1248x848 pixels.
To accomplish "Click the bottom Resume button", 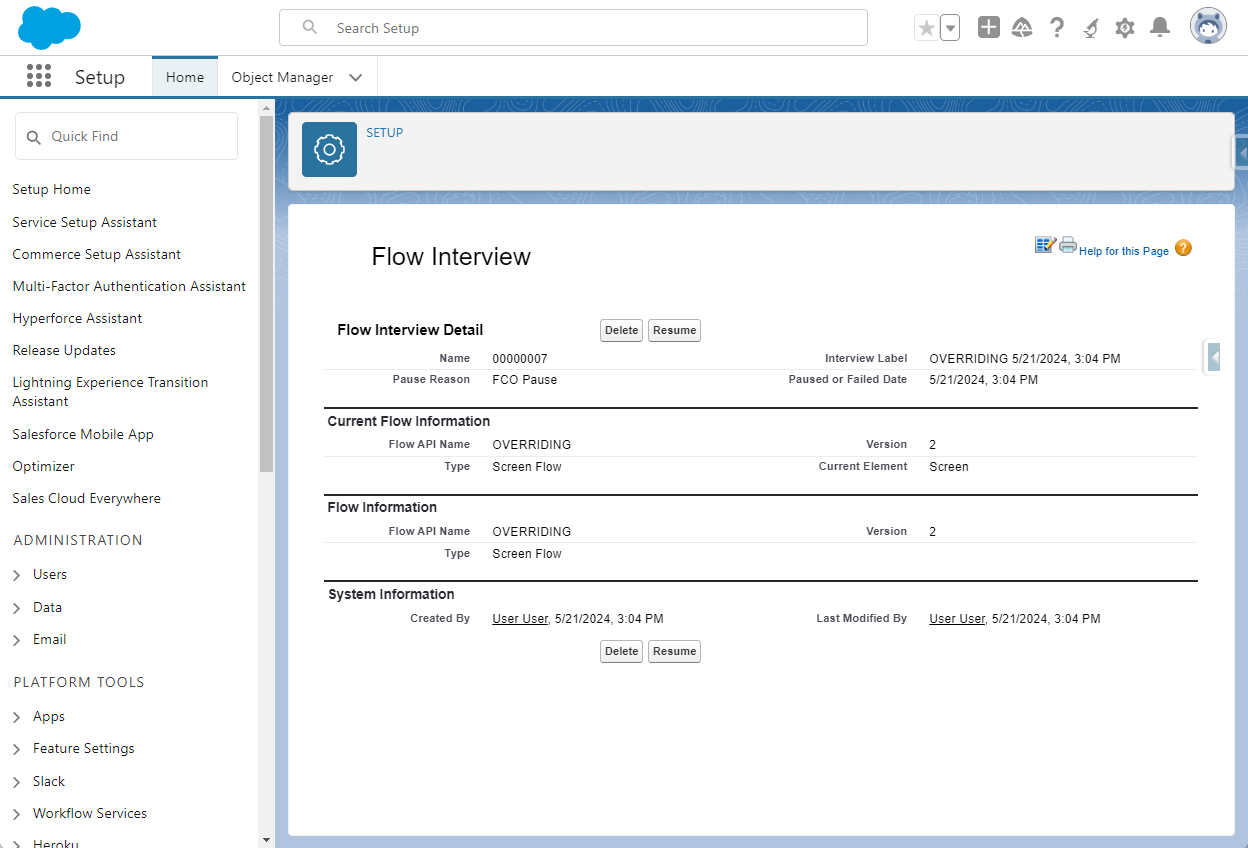I will 675,651.
